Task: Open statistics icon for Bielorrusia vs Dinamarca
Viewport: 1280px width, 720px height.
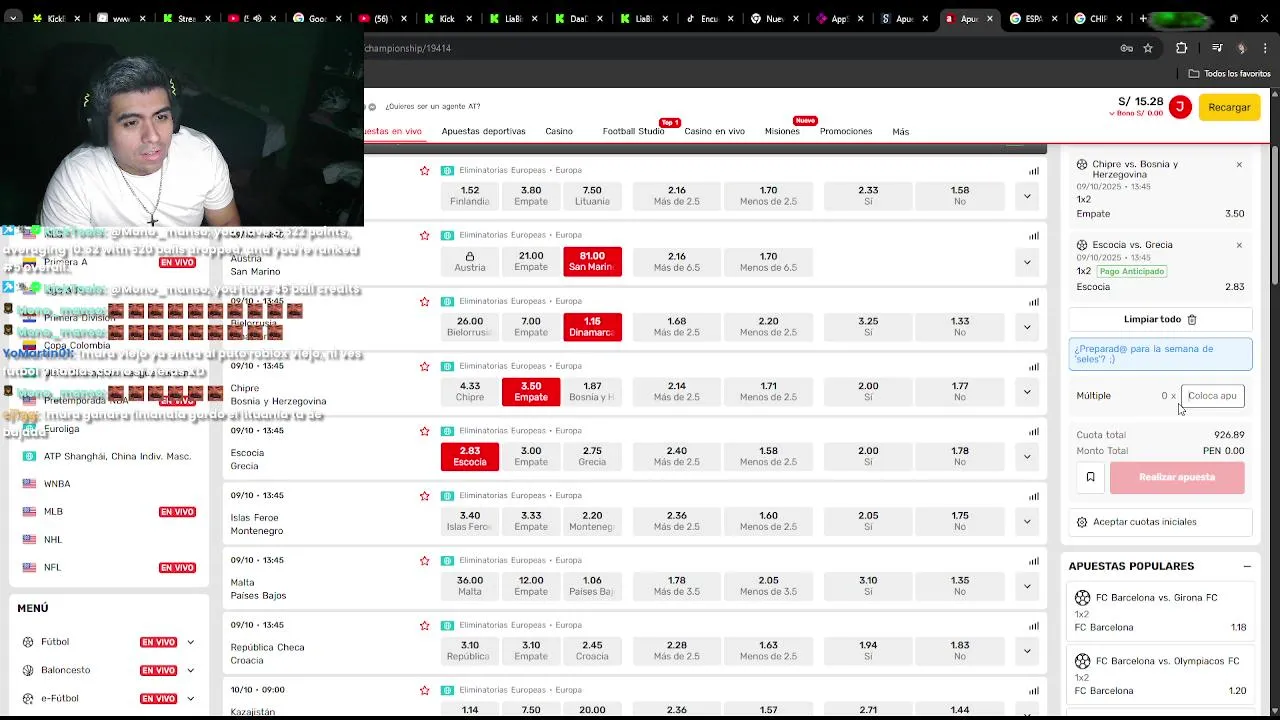Action: coord(1034,301)
